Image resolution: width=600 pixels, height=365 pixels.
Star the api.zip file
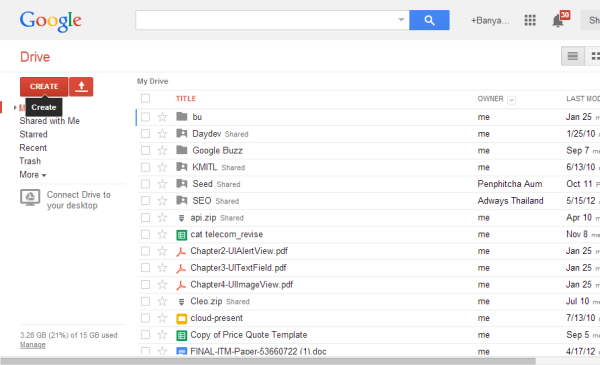(x=162, y=218)
